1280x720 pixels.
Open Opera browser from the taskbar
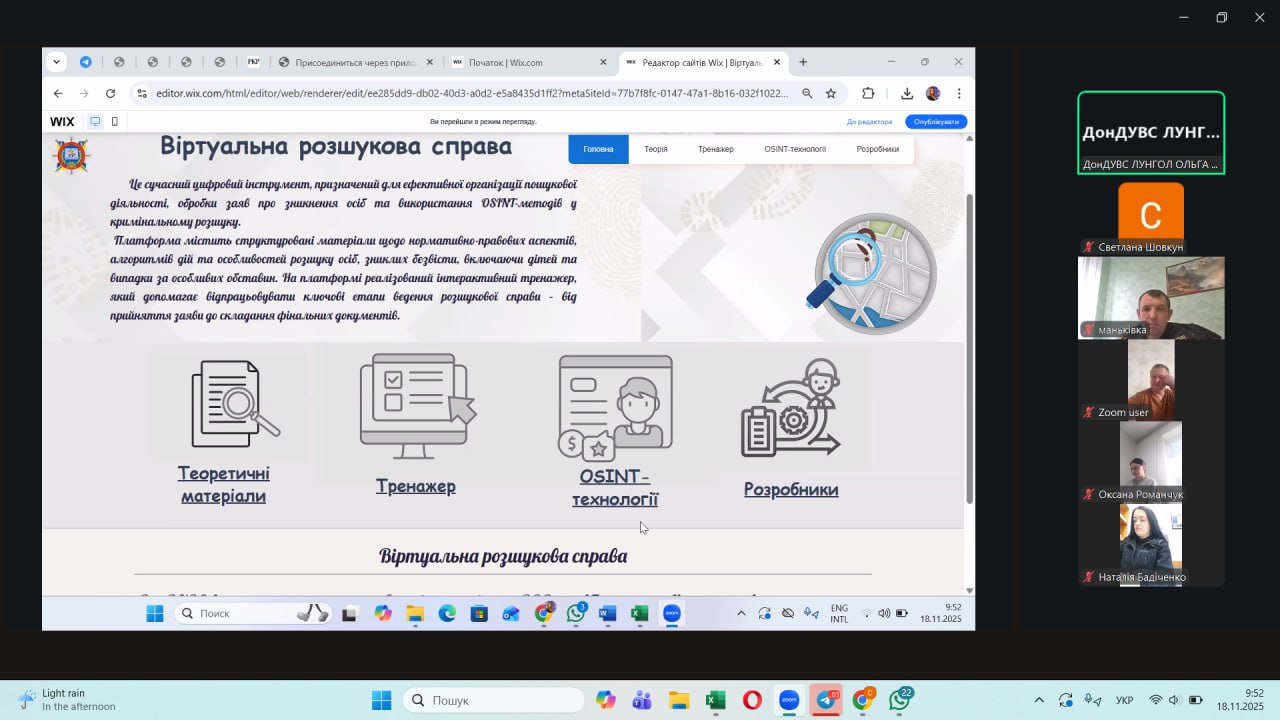coord(751,700)
